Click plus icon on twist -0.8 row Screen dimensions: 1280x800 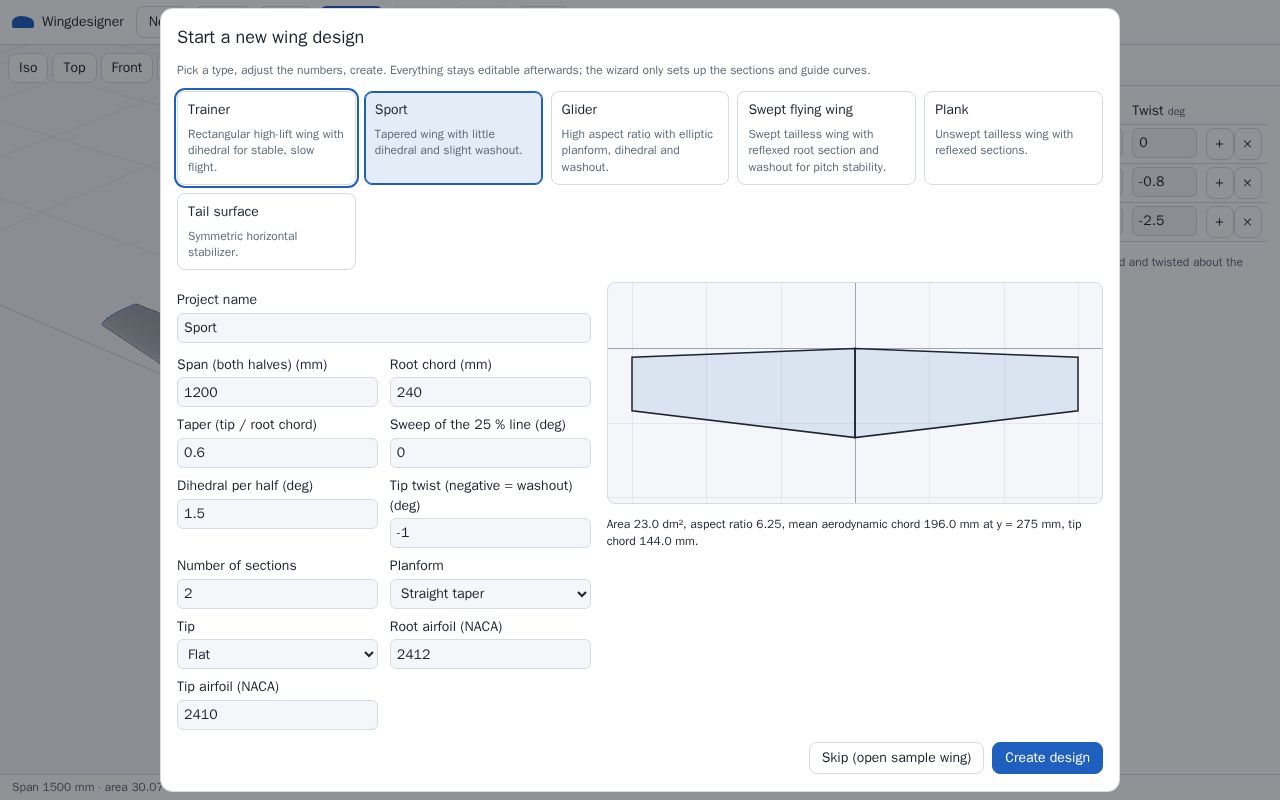tap(1219, 182)
